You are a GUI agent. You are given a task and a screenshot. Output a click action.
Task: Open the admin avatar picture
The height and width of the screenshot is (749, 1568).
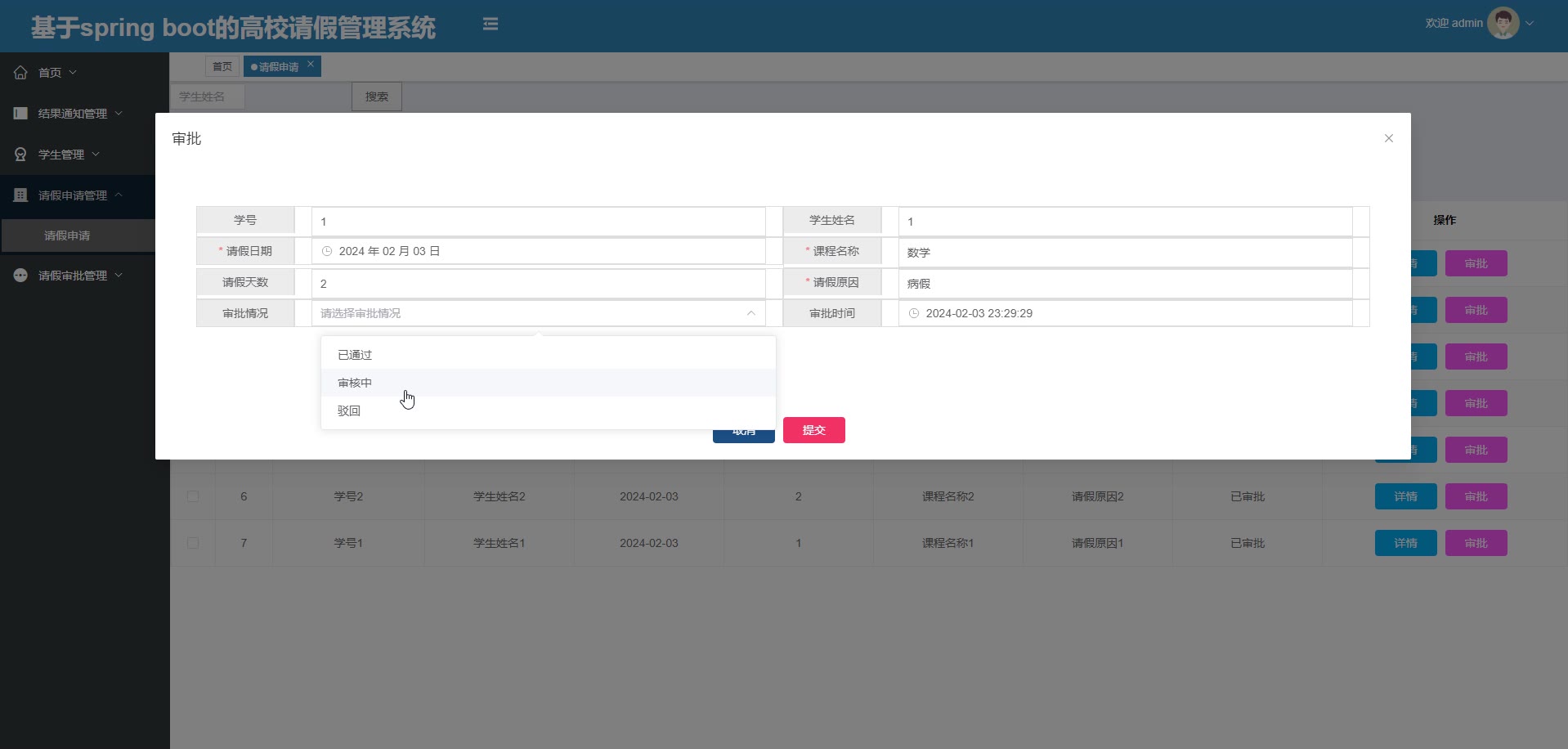[1503, 23]
